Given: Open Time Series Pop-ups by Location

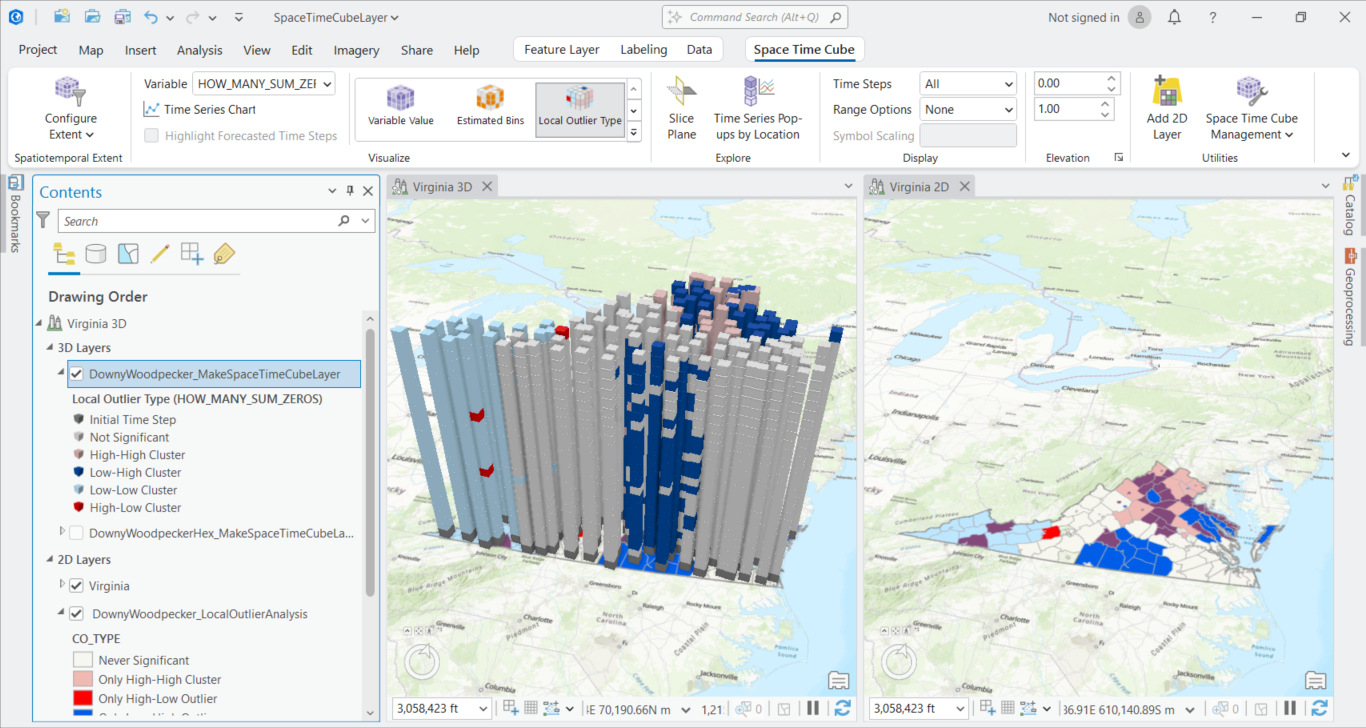Looking at the screenshot, I should click(x=757, y=108).
